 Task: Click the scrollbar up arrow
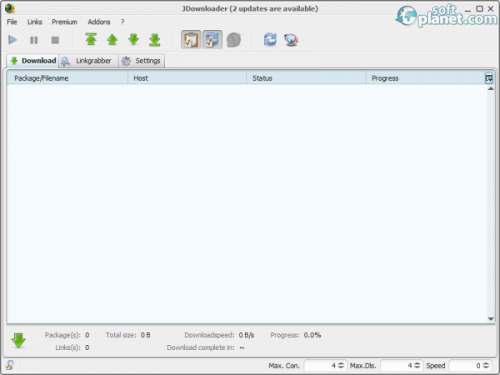point(490,89)
